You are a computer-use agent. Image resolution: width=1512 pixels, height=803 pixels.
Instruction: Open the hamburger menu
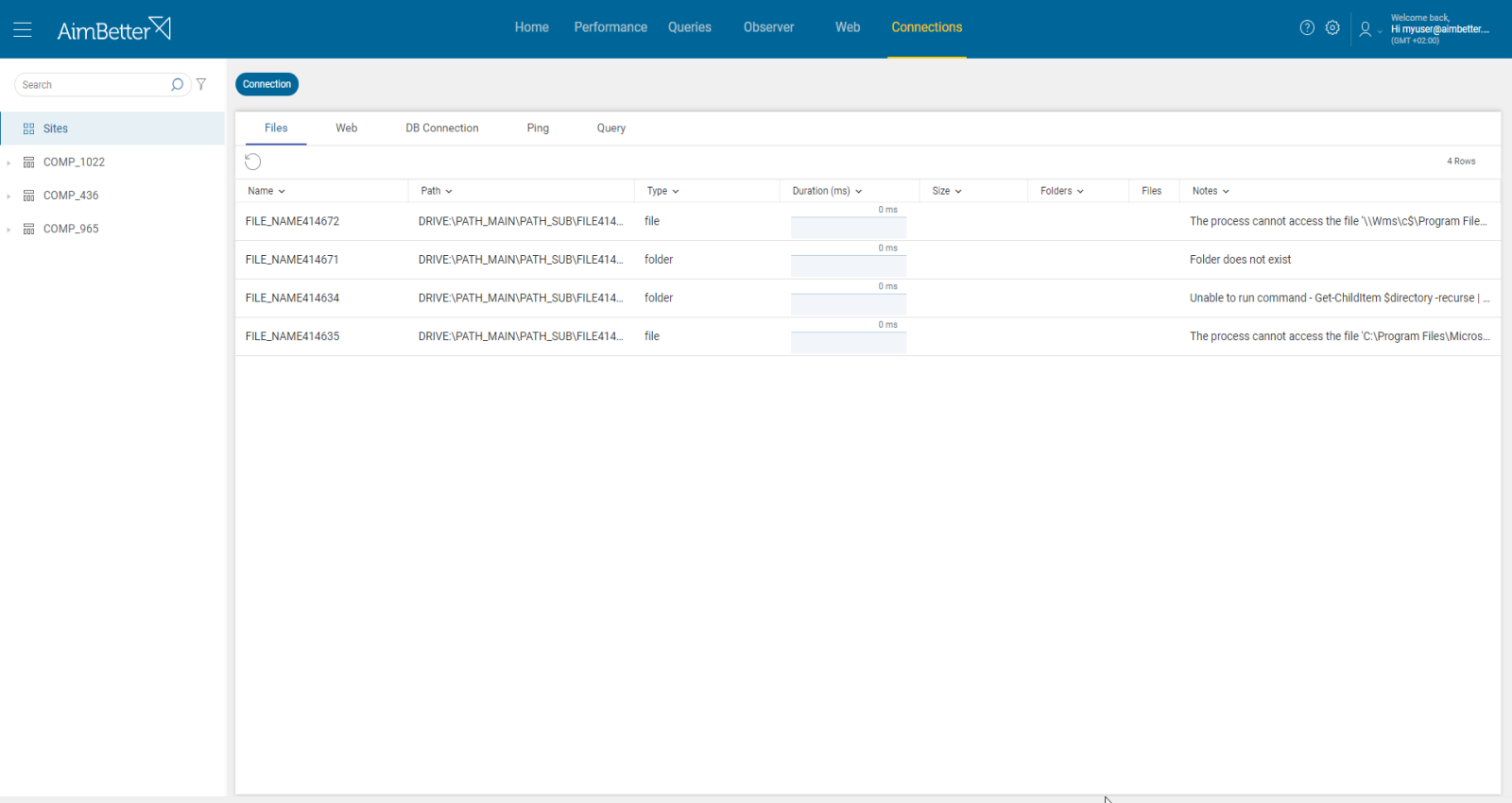pyautogui.click(x=23, y=29)
